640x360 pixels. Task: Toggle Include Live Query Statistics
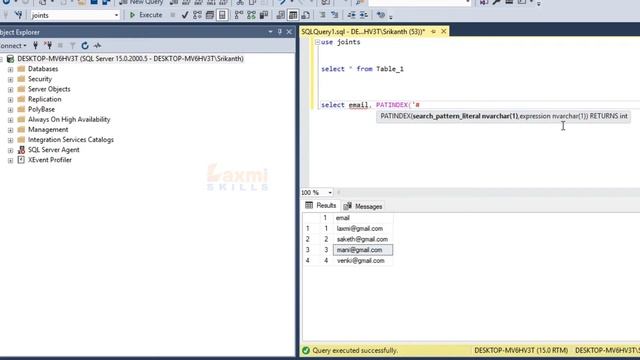coord(251,15)
